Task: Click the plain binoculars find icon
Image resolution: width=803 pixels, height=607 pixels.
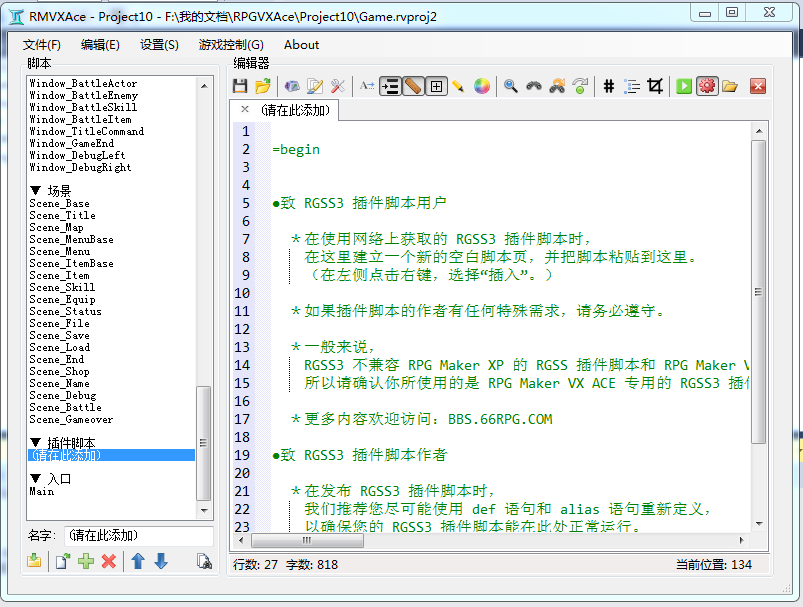Action: coord(534,86)
